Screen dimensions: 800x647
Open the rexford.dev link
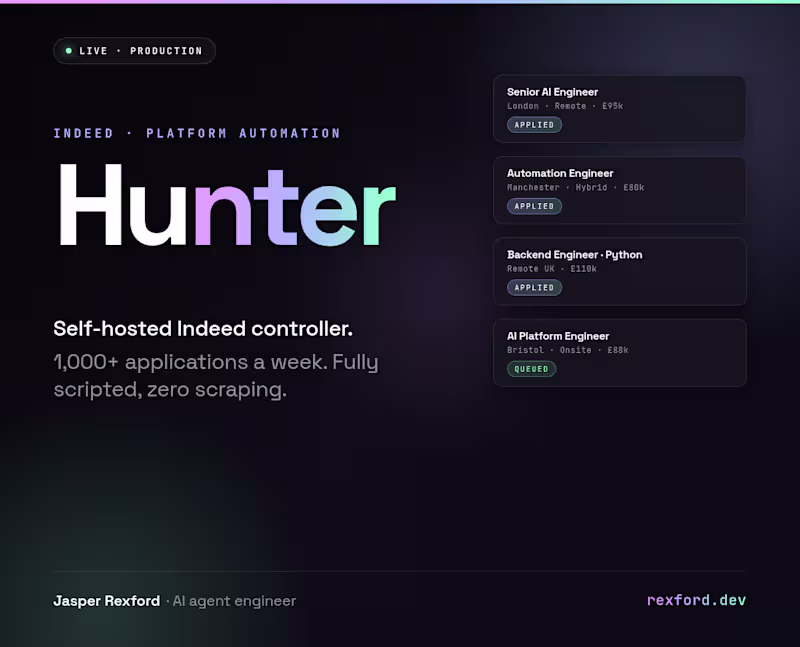click(696, 600)
